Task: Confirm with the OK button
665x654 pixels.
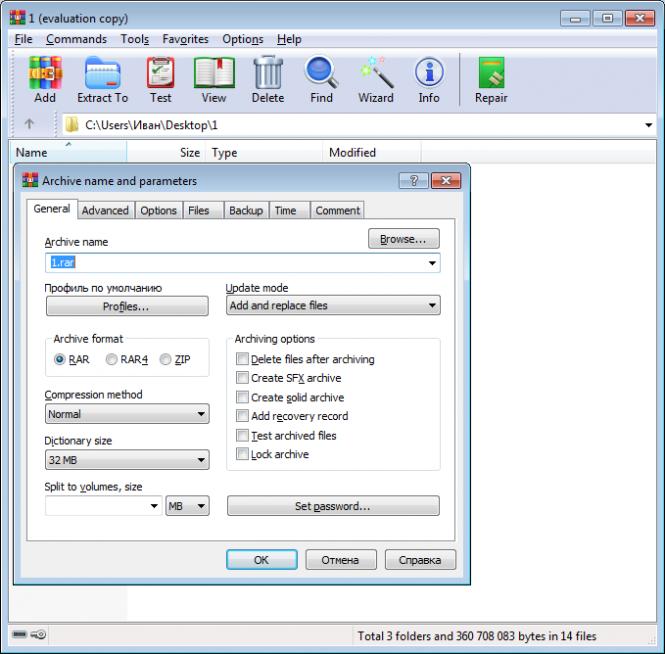Action: (x=262, y=560)
